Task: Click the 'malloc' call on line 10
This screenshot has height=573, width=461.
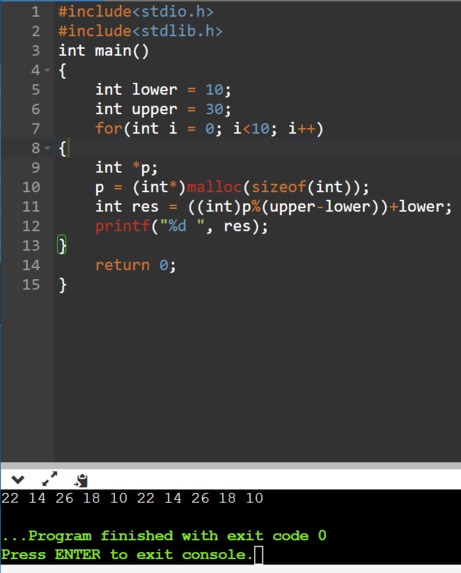Action: (214, 187)
